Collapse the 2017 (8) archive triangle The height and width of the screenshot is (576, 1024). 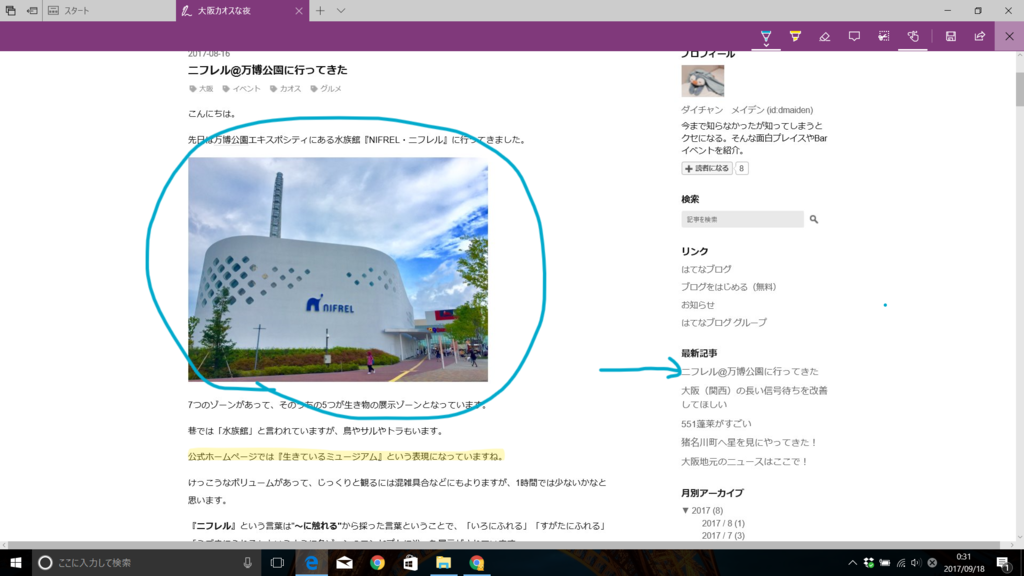coord(685,511)
